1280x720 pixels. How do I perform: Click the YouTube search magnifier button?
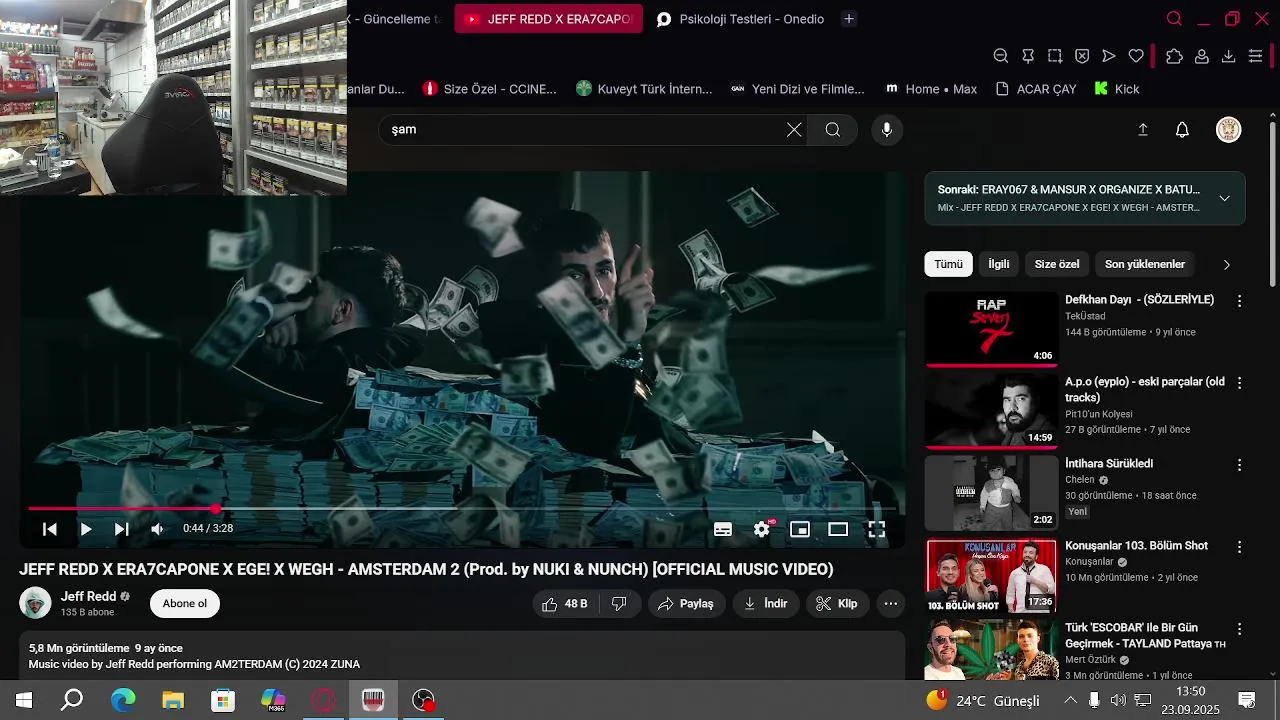coord(833,129)
